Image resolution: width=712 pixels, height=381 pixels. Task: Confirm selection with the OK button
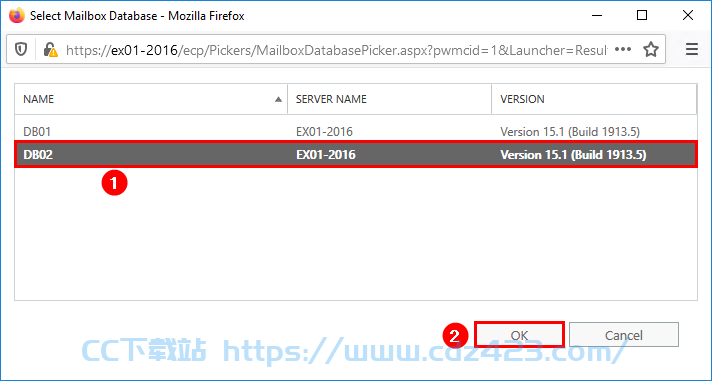(519, 335)
